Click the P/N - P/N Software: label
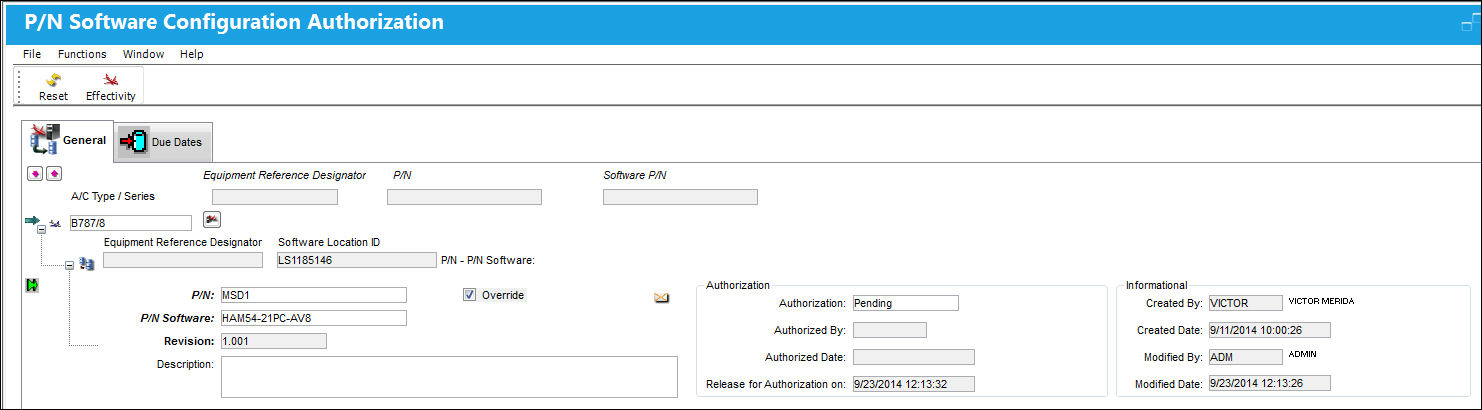The image size is (1482, 410). (x=489, y=261)
